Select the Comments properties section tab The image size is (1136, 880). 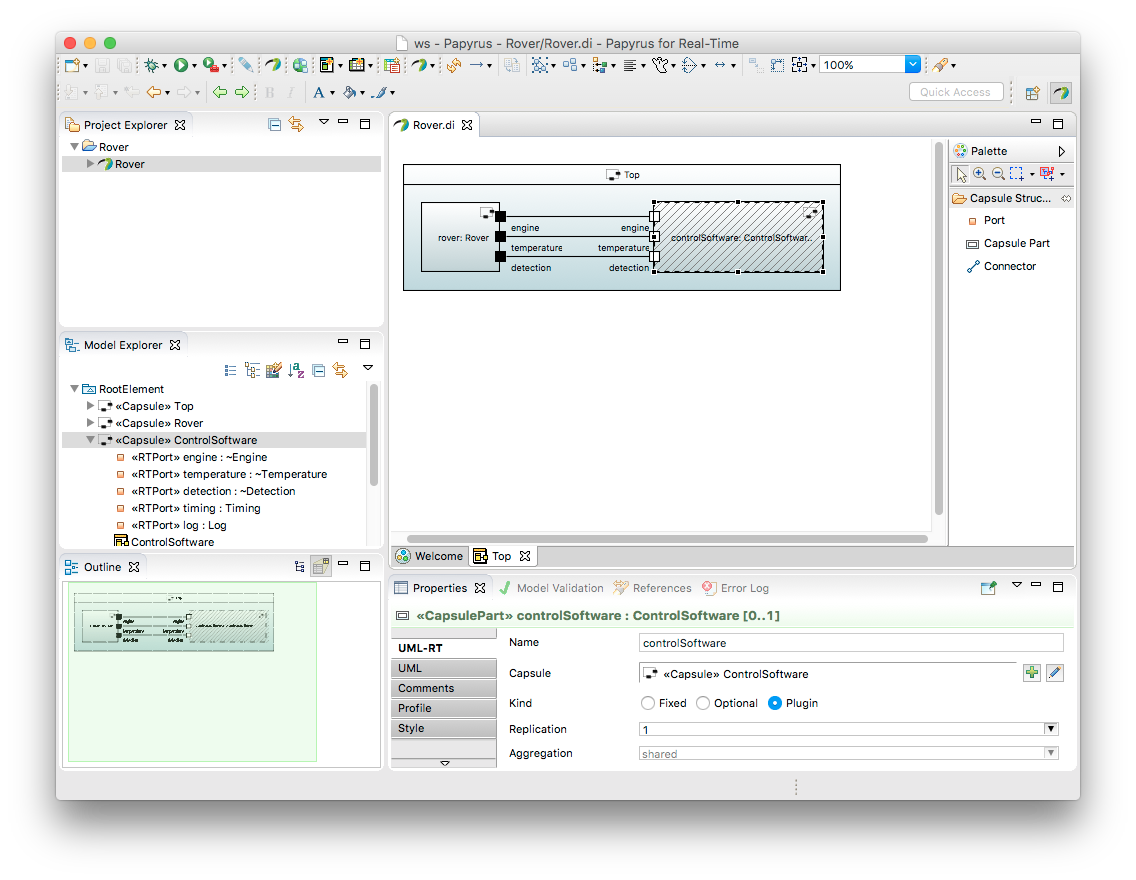(443, 688)
